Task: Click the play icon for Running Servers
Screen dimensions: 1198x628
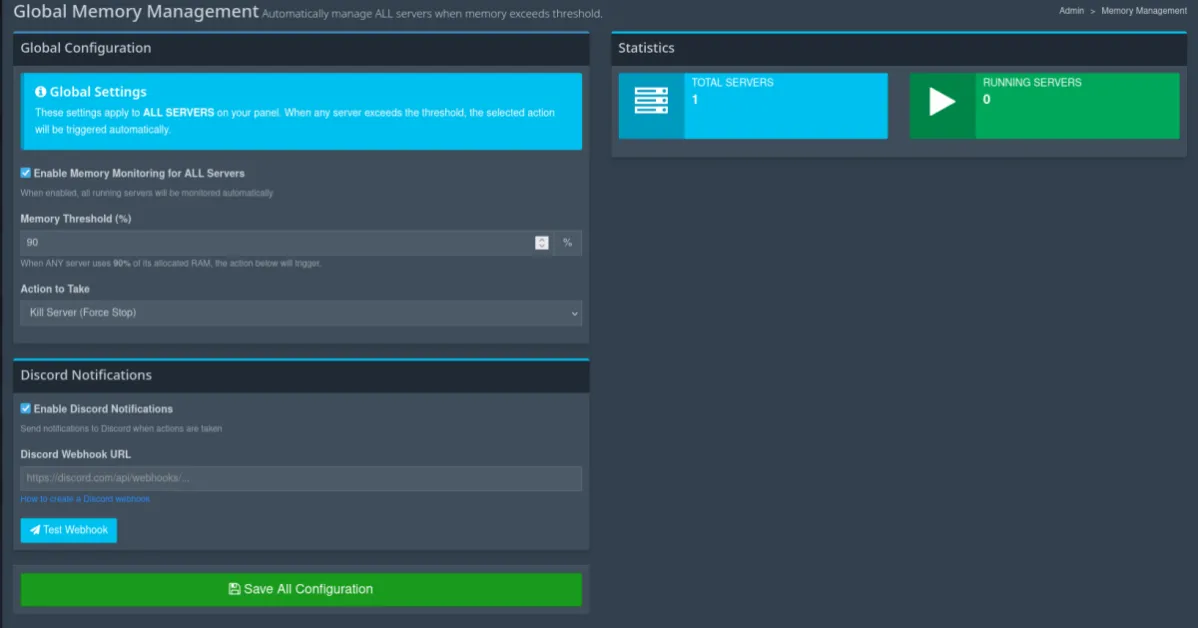Action: pos(942,103)
